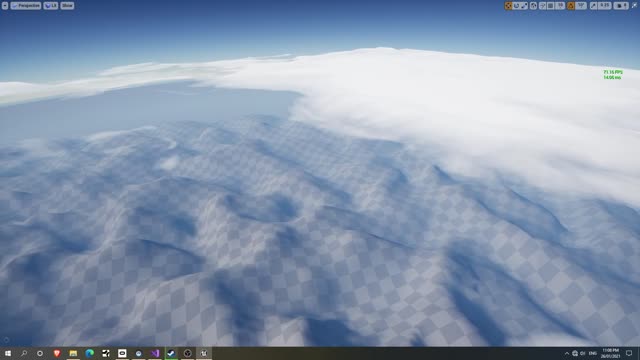Open the Windows notification center
The image size is (640, 360).
pos(629,353)
